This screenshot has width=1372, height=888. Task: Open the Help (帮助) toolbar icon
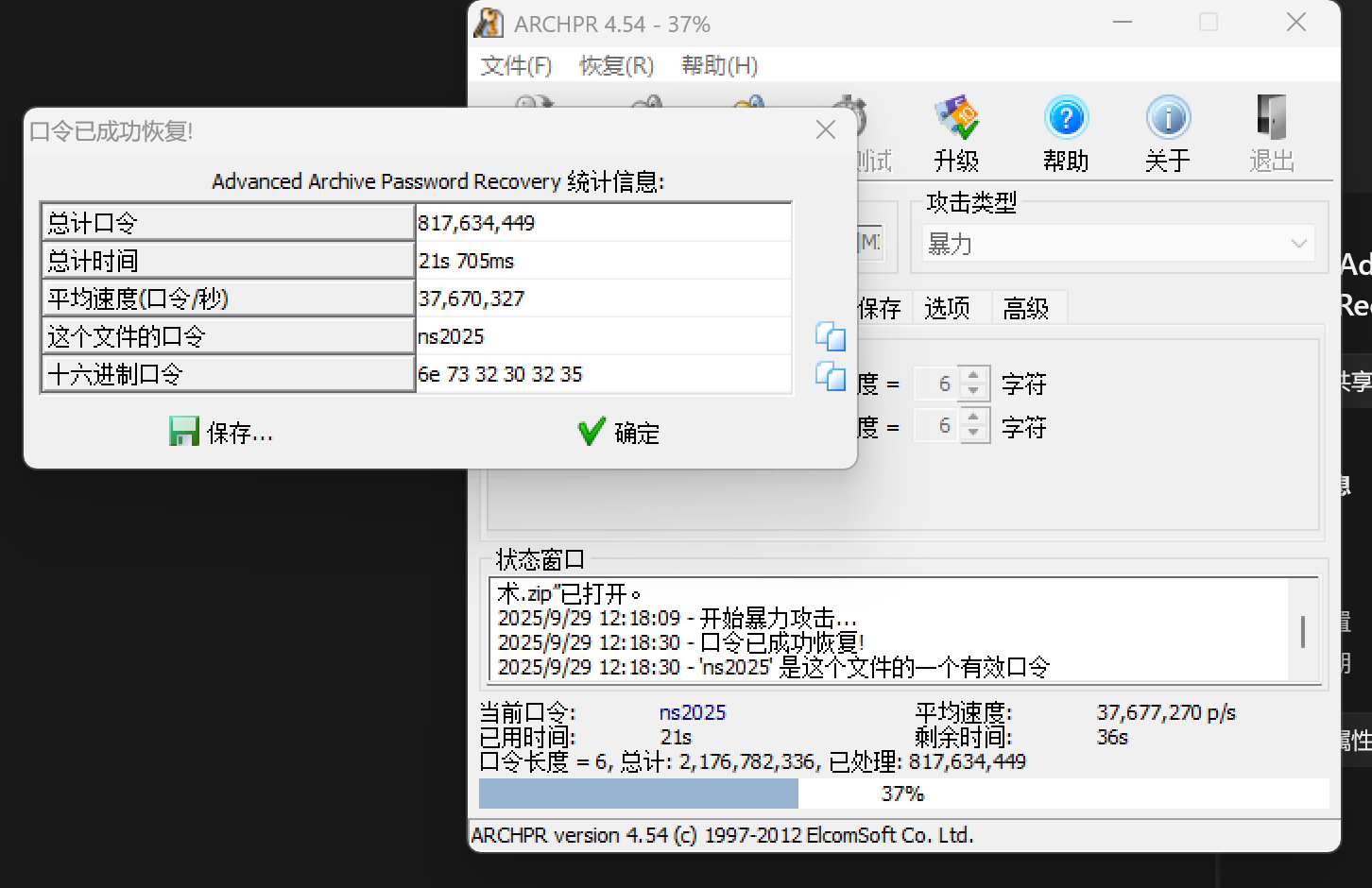pyautogui.click(x=1066, y=119)
